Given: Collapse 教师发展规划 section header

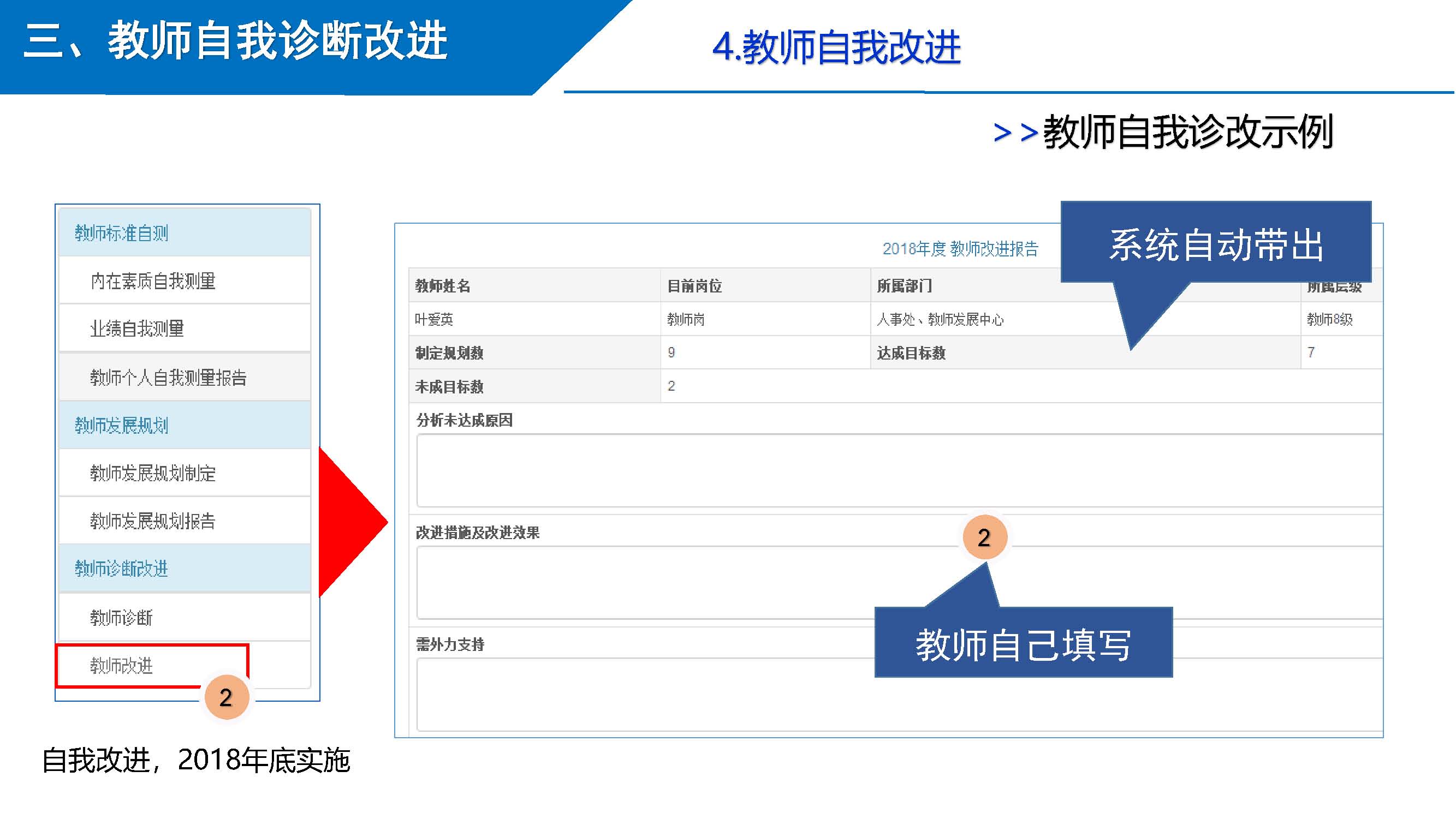Looking at the screenshot, I should [x=122, y=425].
